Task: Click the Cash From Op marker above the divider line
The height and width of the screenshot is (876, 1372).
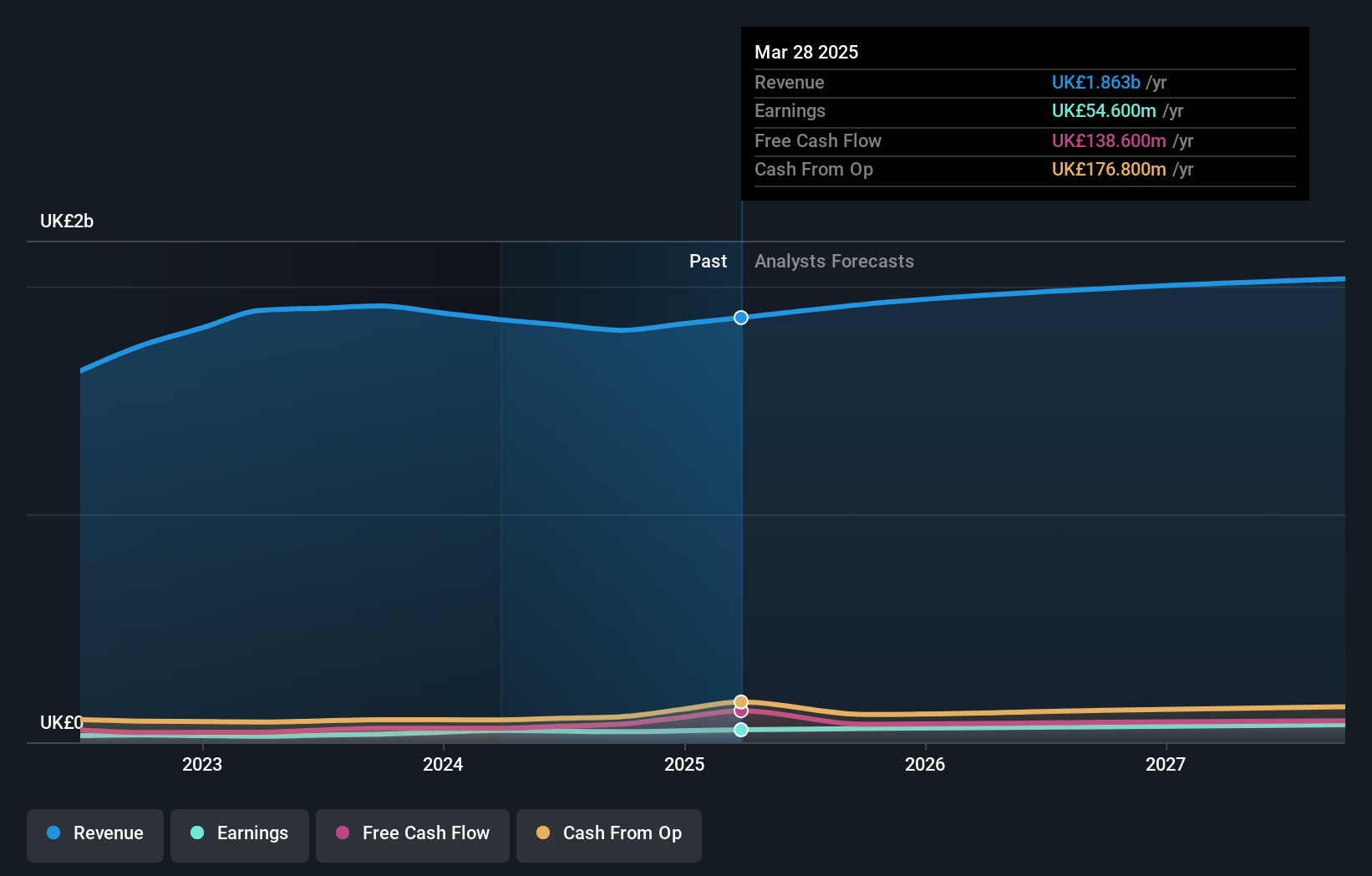Action: (x=740, y=702)
